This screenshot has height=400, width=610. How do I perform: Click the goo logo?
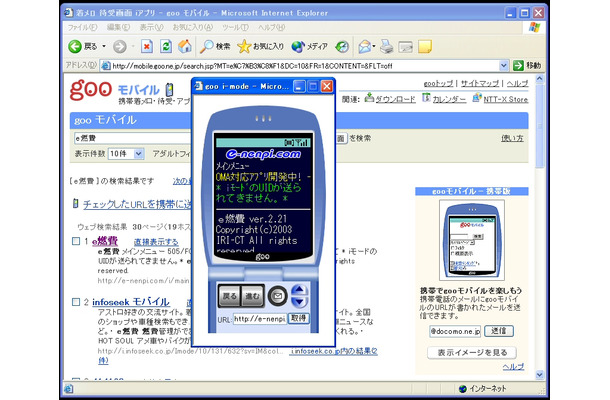coord(91,90)
